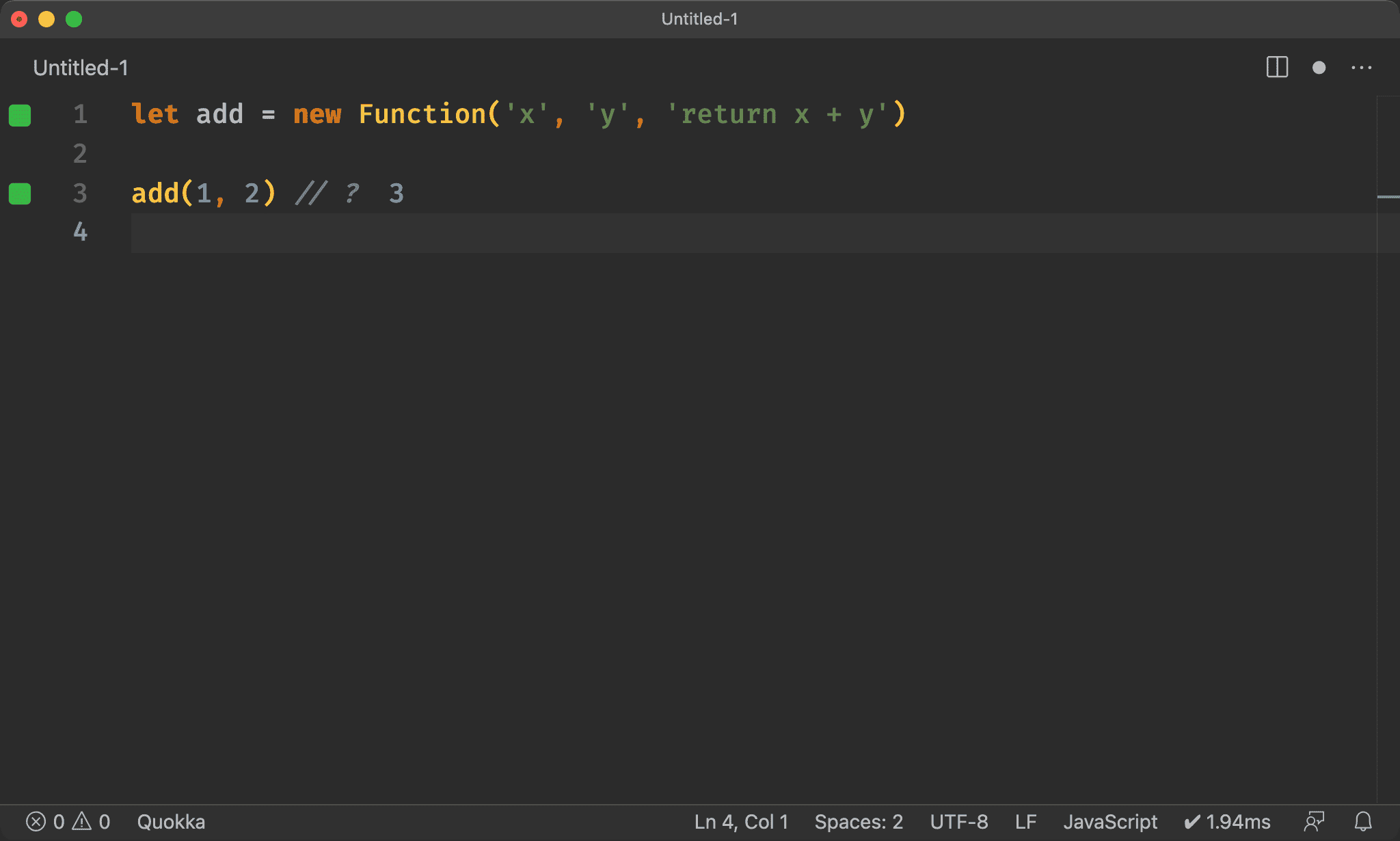Open the UTF-8 encoding selector
The height and width of the screenshot is (841, 1400).
pyautogui.click(x=958, y=821)
